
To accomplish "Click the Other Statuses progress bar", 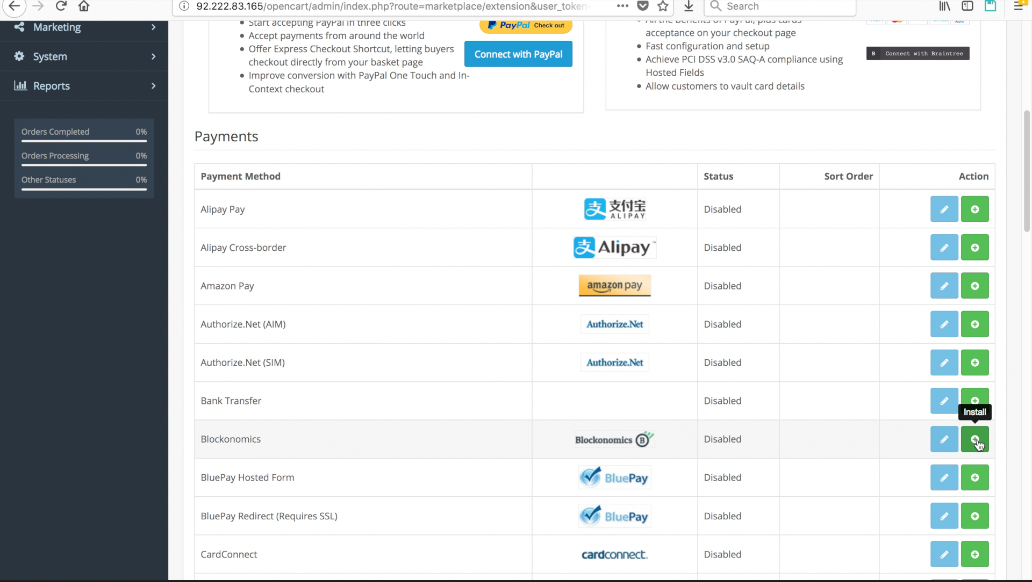I will point(84,189).
